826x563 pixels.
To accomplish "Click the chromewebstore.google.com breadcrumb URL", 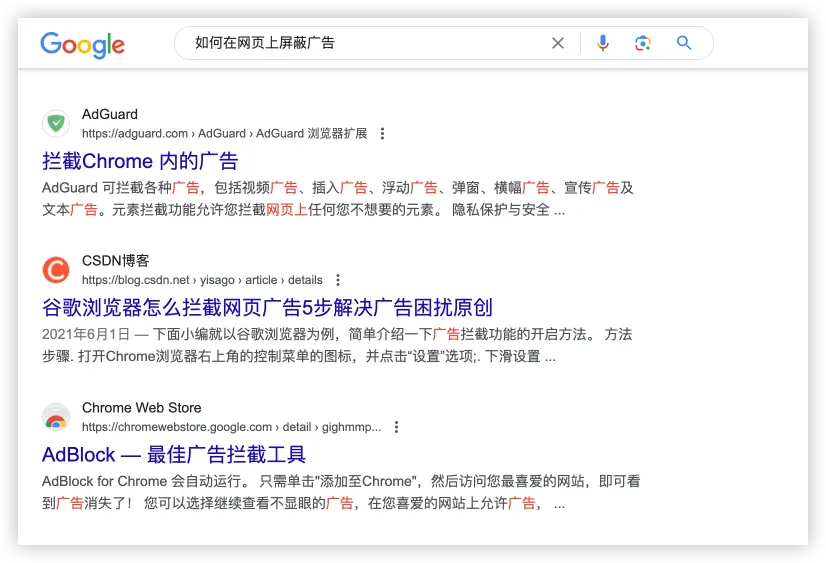I will point(231,427).
